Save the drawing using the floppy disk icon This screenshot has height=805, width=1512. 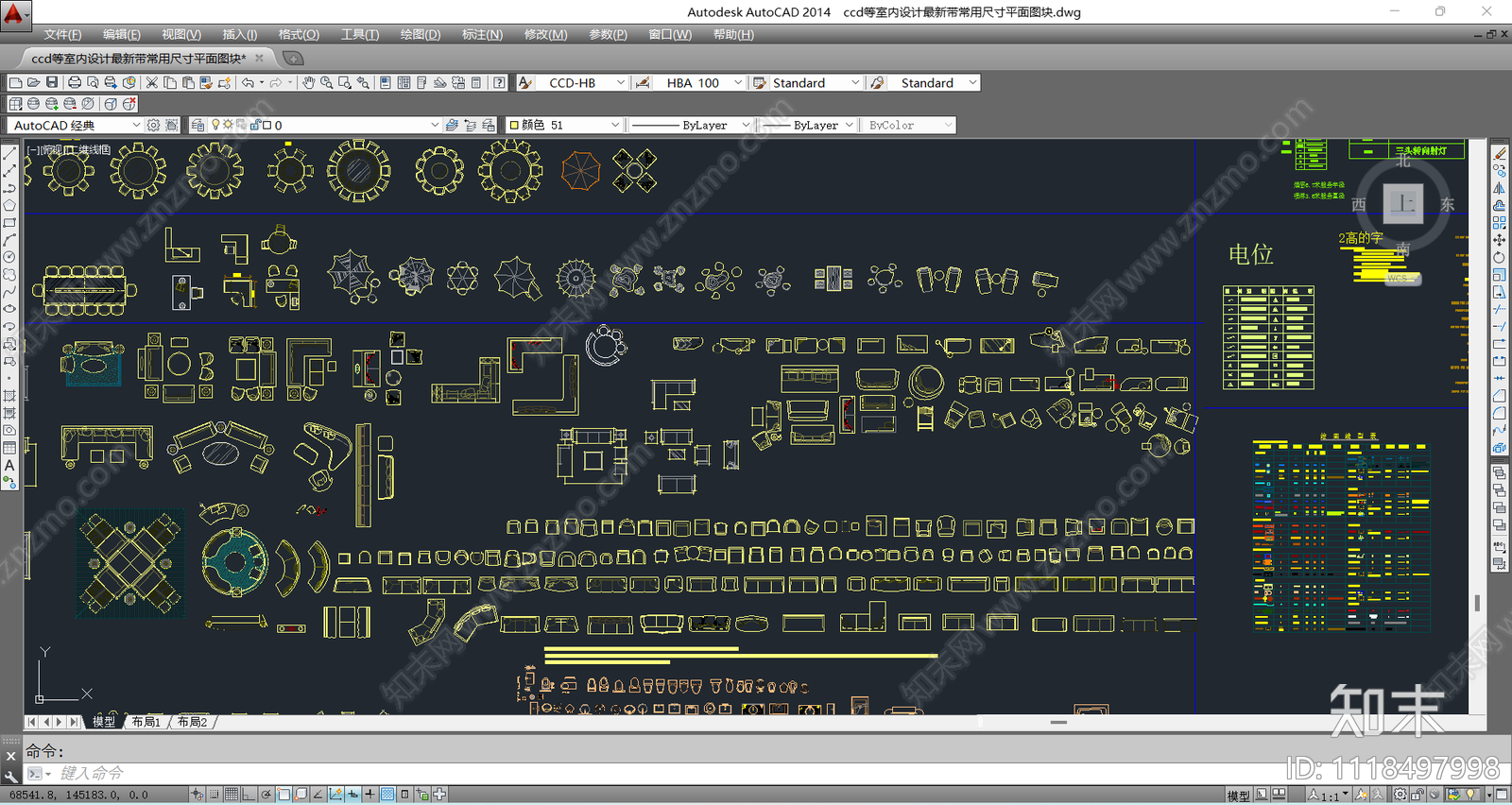[x=52, y=83]
